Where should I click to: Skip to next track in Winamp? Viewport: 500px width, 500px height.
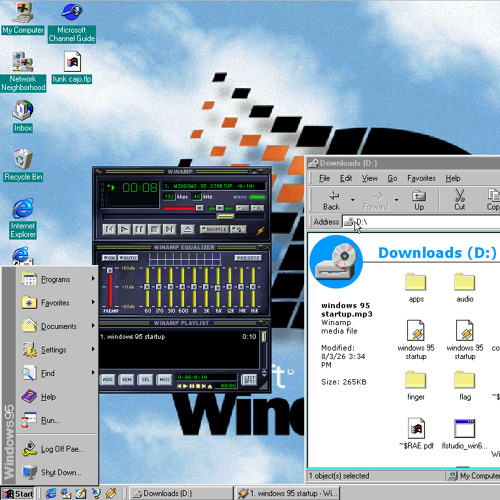pos(169,229)
